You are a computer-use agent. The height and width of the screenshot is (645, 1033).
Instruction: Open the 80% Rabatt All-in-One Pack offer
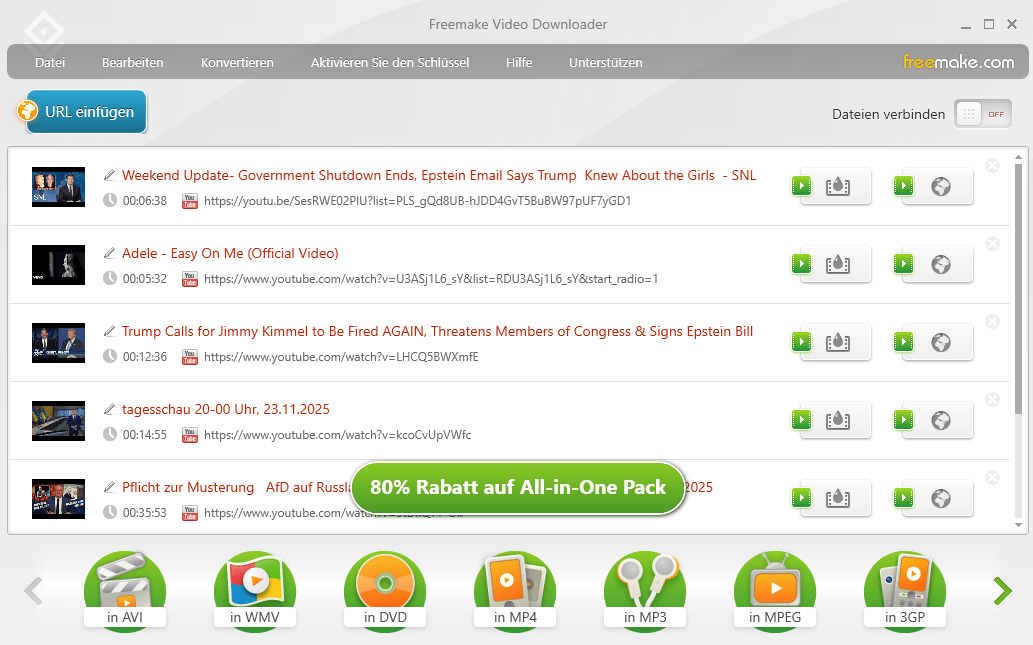tap(517, 488)
